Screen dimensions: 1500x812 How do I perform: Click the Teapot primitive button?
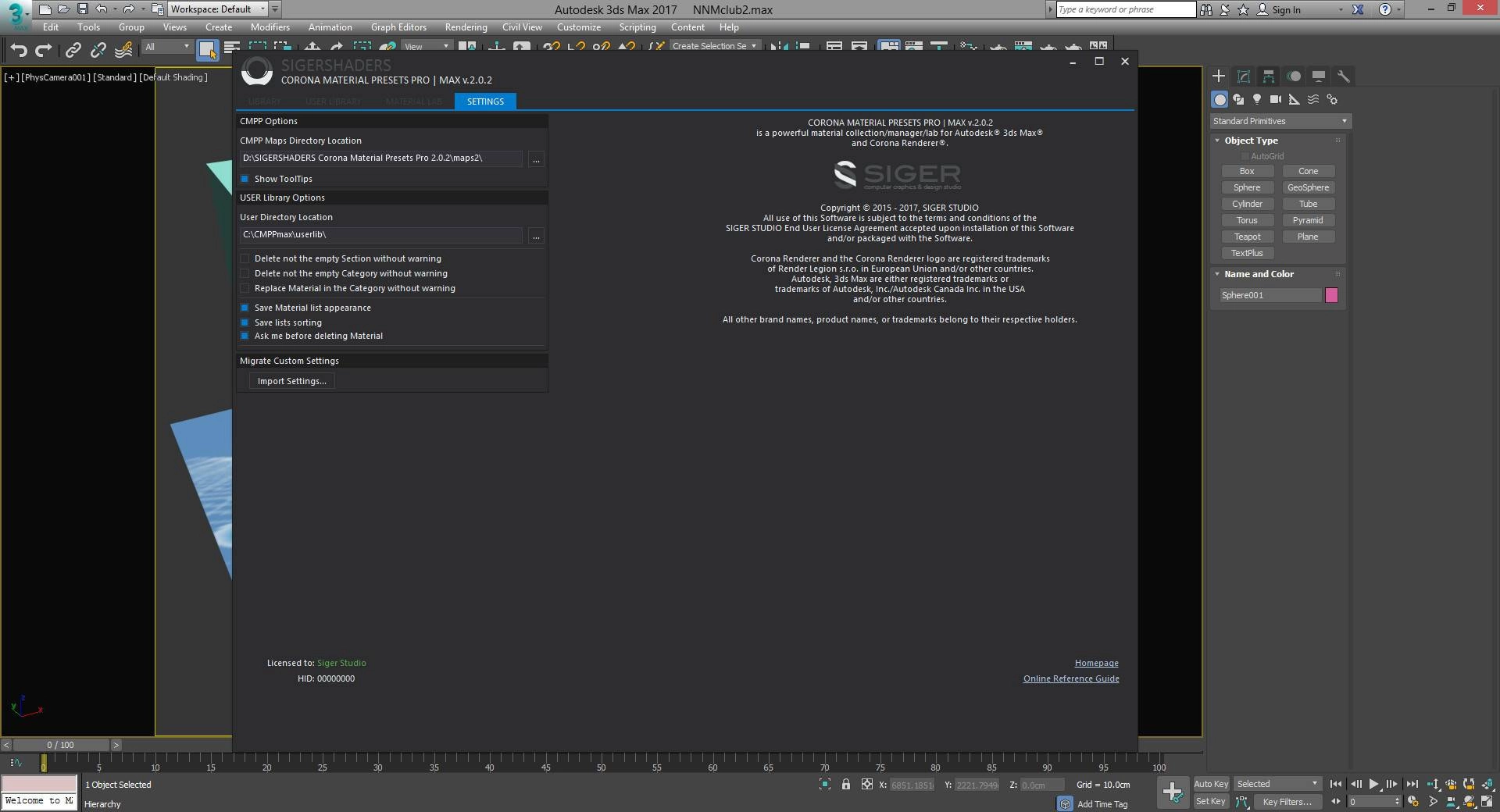tap(1247, 237)
